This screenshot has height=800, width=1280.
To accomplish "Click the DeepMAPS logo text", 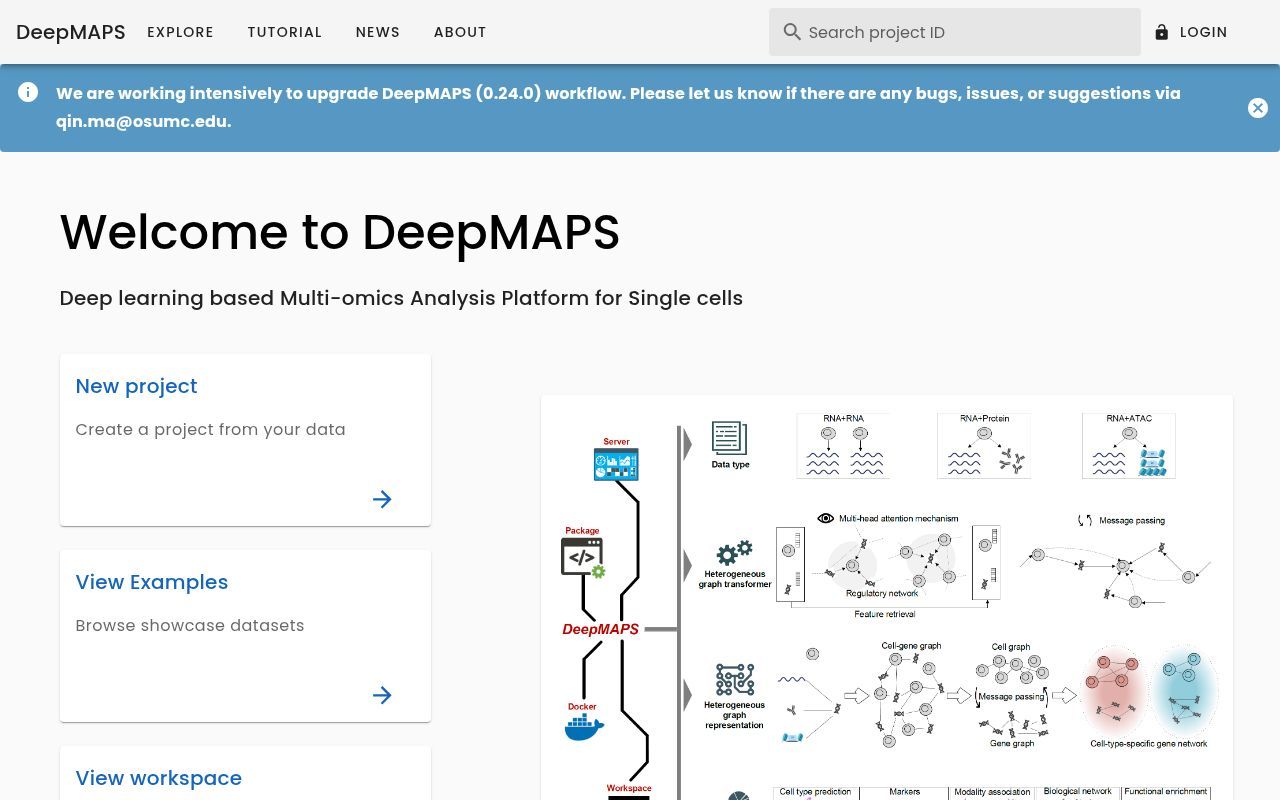I will click(71, 32).
